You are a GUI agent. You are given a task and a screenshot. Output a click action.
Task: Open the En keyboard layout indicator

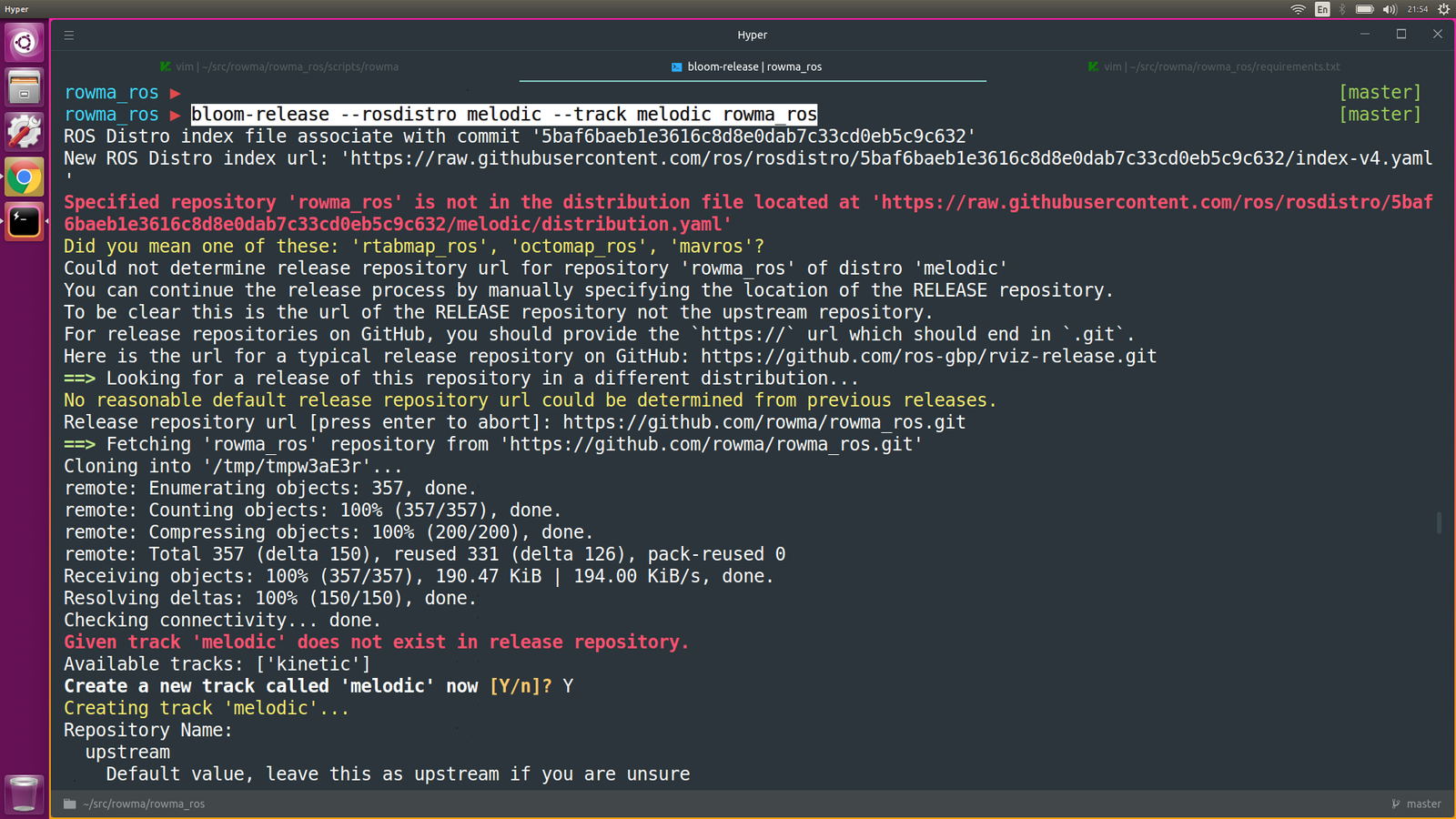tap(1322, 9)
